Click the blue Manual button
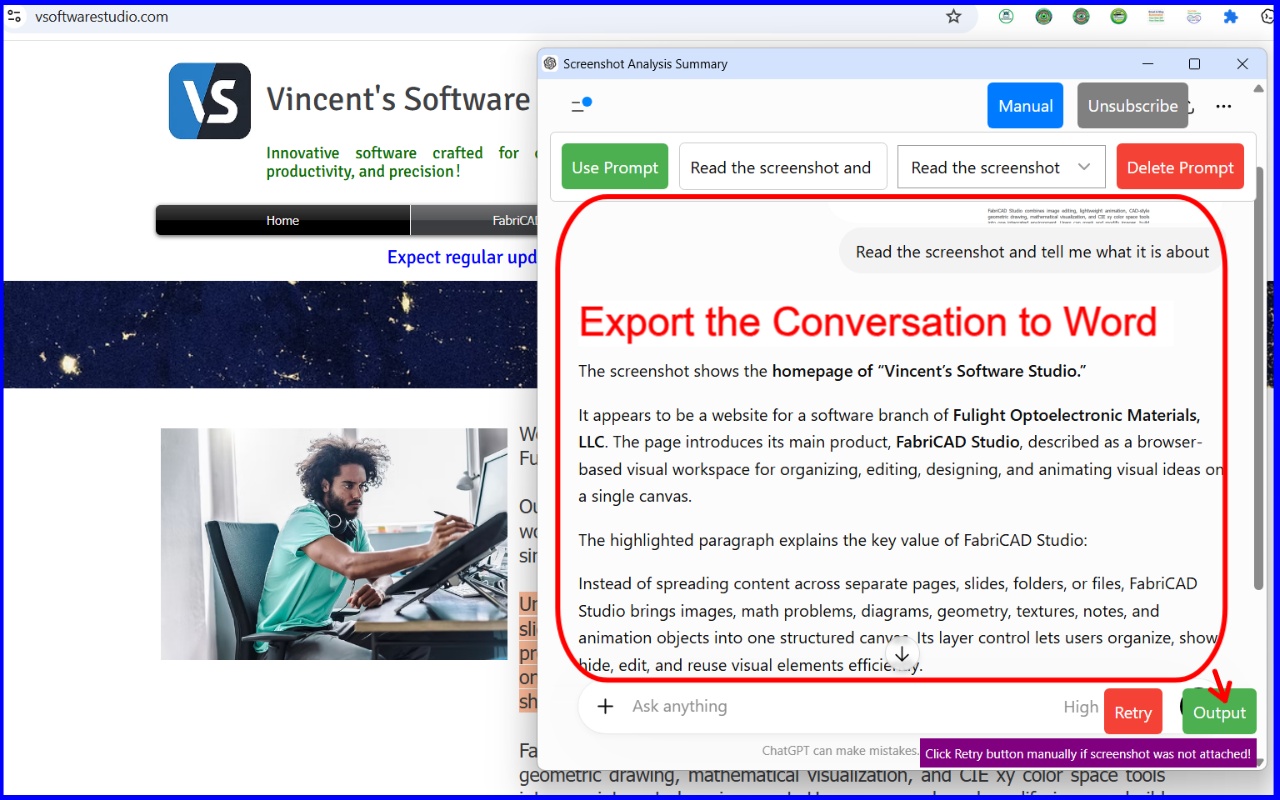 [x=1025, y=105]
